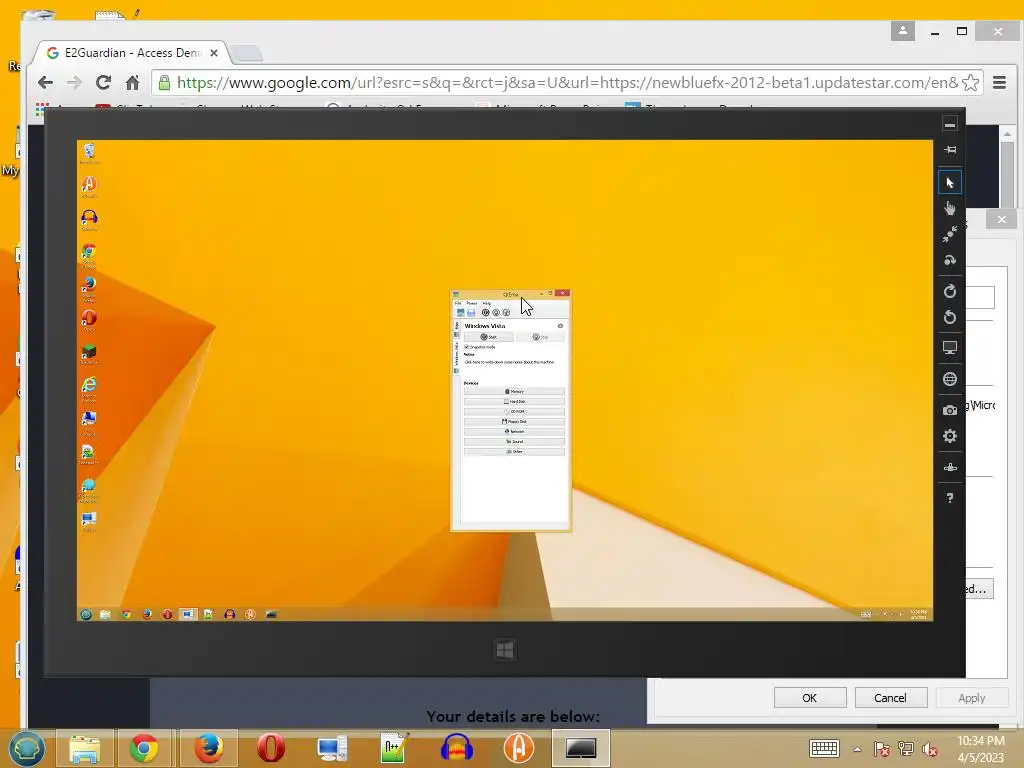Reload the page in Chrome

pyautogui.click(x=103, y=83)
